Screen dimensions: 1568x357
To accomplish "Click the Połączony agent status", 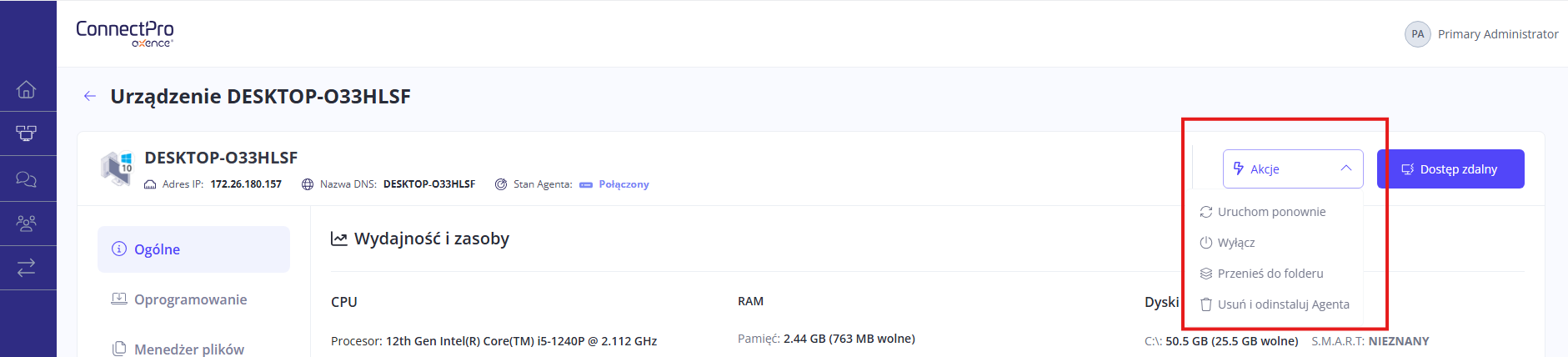I will pyautogui.click(x=624, y=184).
